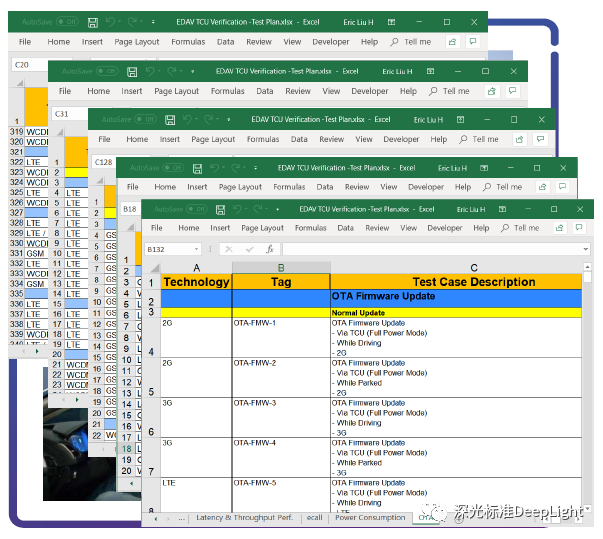Click the Name Box showing B132
Screen dimensions: 603x539
[169, 249]
